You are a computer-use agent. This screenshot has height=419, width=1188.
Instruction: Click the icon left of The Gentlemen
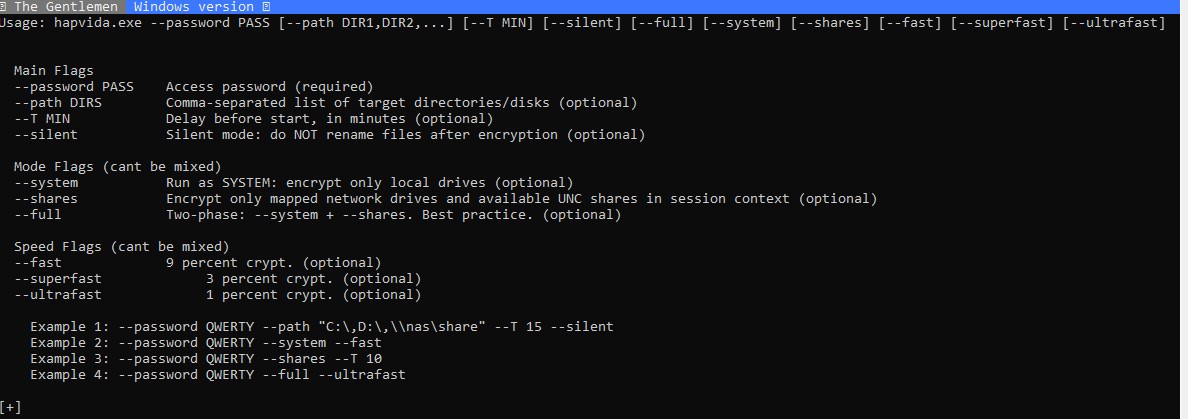(5, 7)
